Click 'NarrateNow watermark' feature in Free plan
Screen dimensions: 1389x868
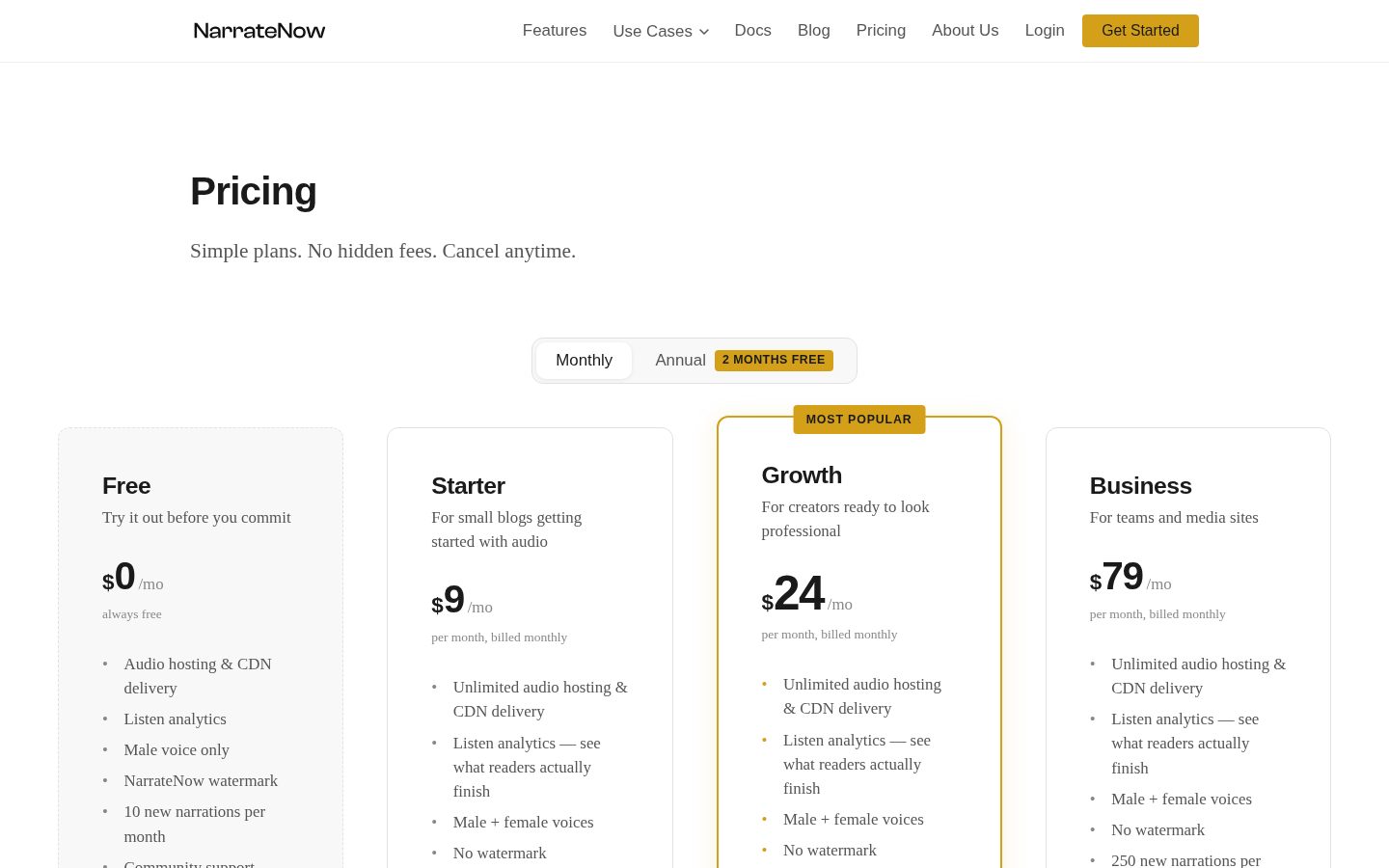tap(201, 781)
